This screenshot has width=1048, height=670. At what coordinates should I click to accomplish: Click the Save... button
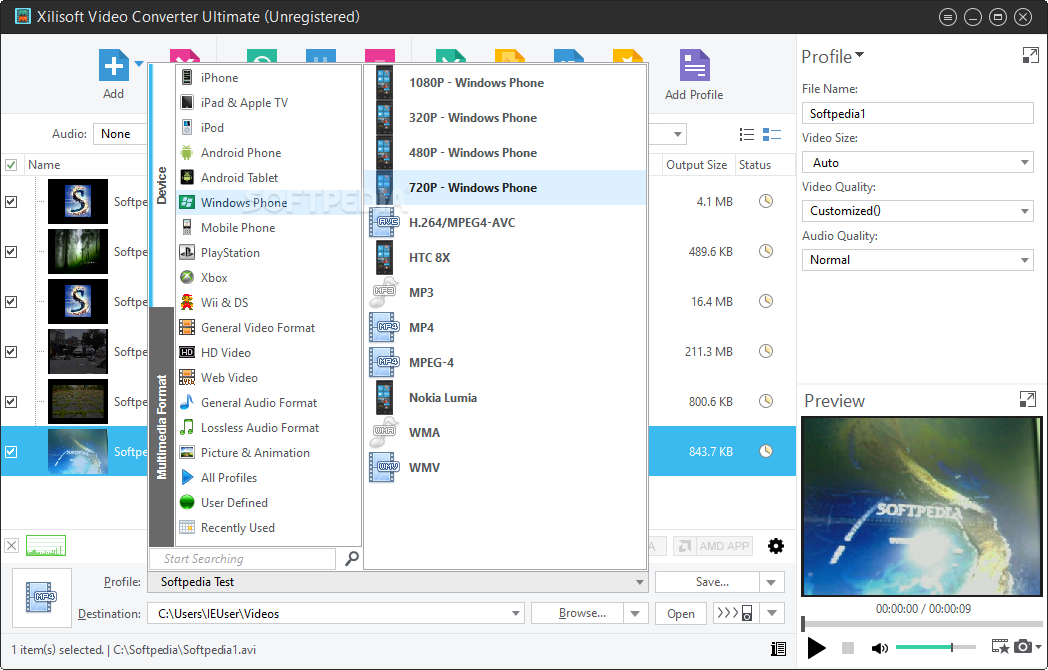tap(707, 582)
